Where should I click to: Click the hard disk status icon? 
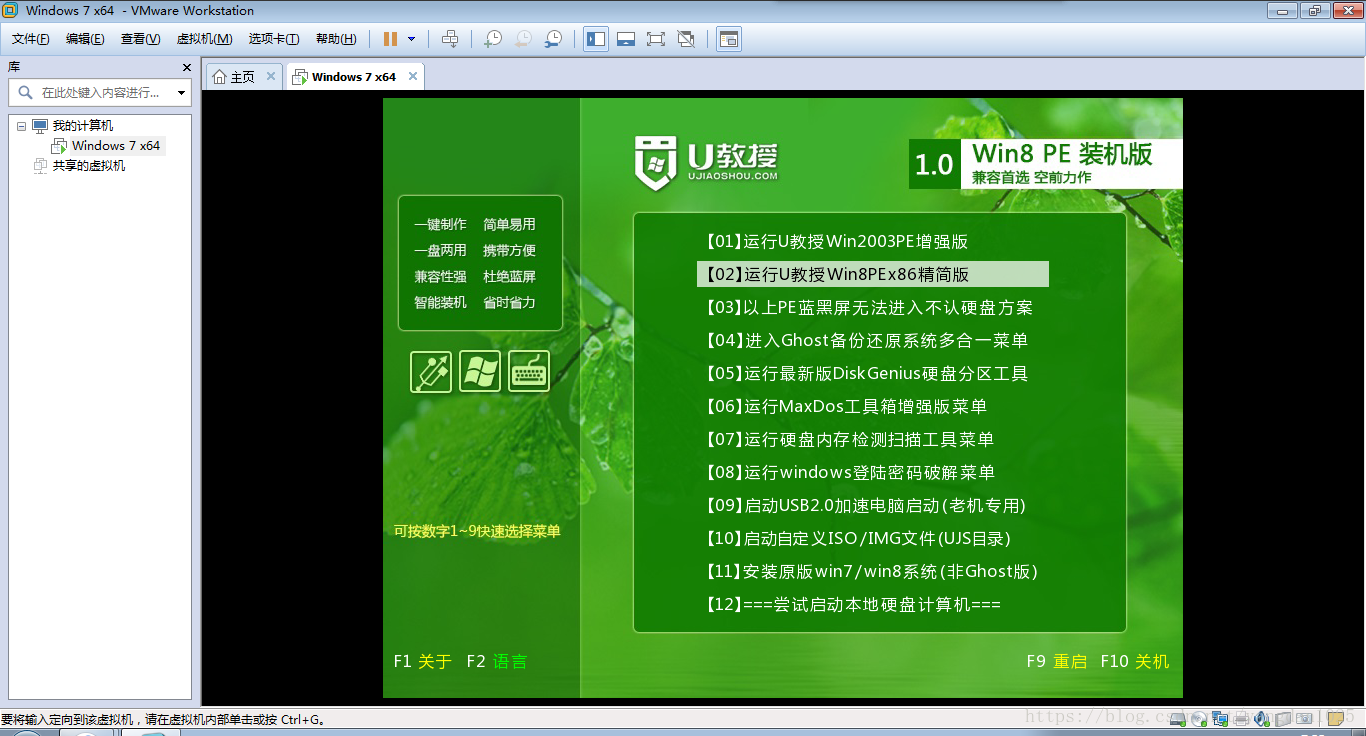tap(1178, 718)
